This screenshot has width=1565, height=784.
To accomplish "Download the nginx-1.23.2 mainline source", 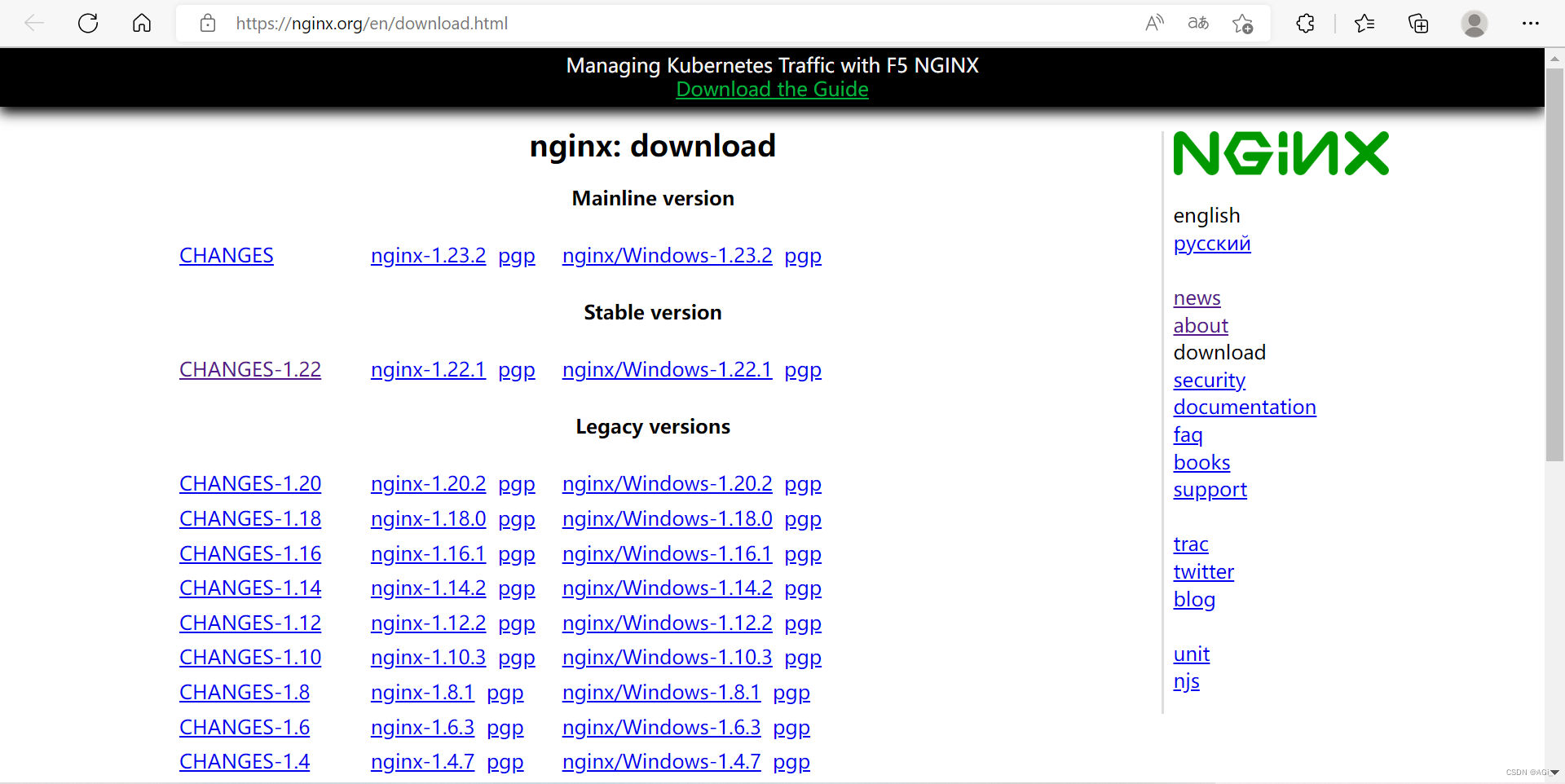I will pos(428,255).
